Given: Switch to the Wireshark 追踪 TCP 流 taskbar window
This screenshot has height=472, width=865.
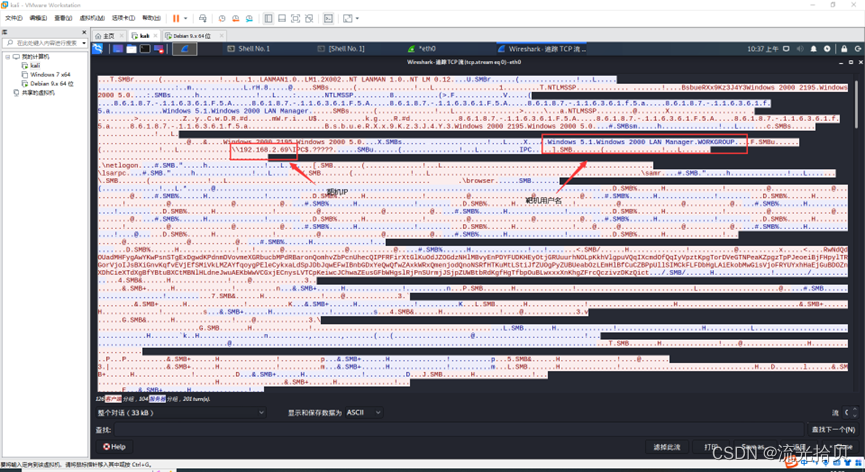Looking at the screenshot, I should (x=542, y=49).
